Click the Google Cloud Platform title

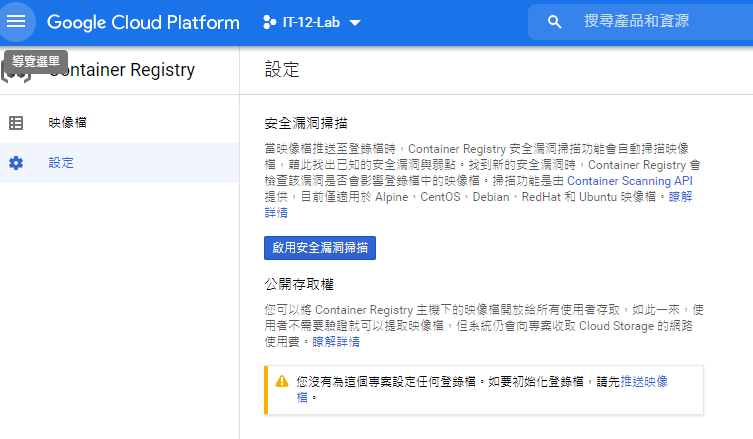(x=143, y=23)
